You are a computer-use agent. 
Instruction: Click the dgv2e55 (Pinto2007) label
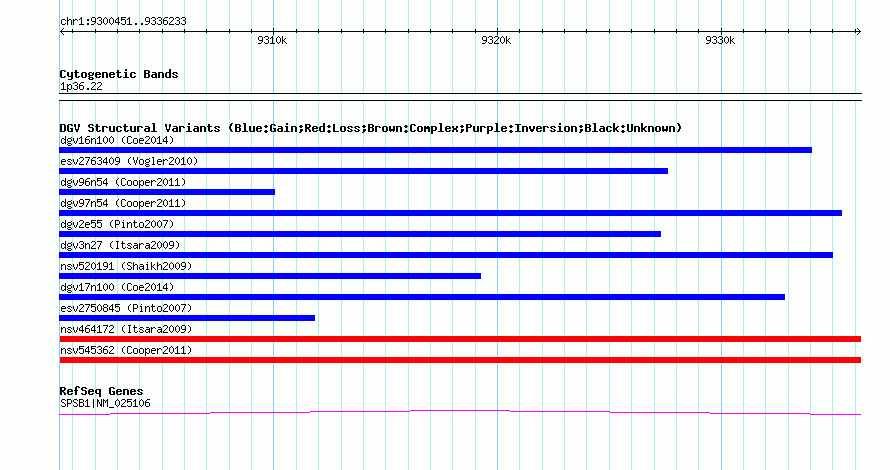click(117, 224)
